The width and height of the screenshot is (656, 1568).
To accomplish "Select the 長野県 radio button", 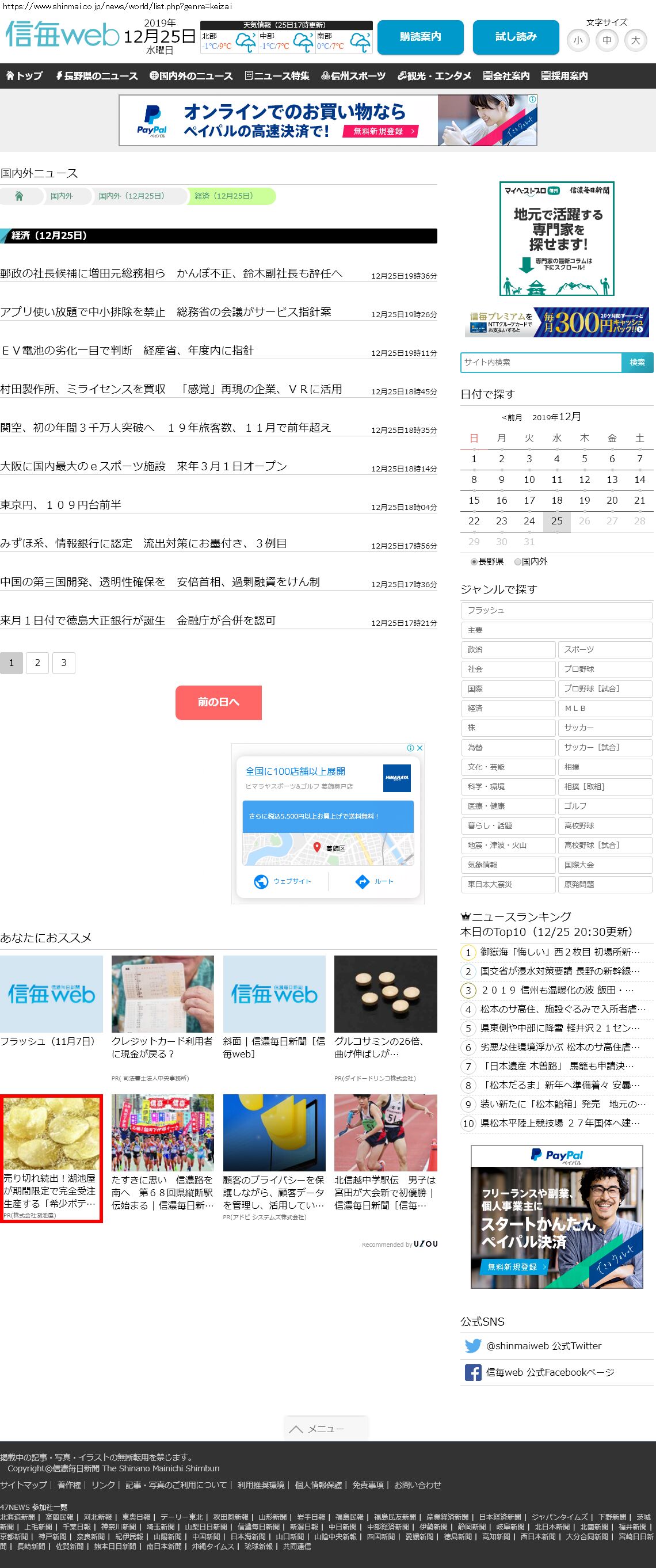I will (474, 562).
